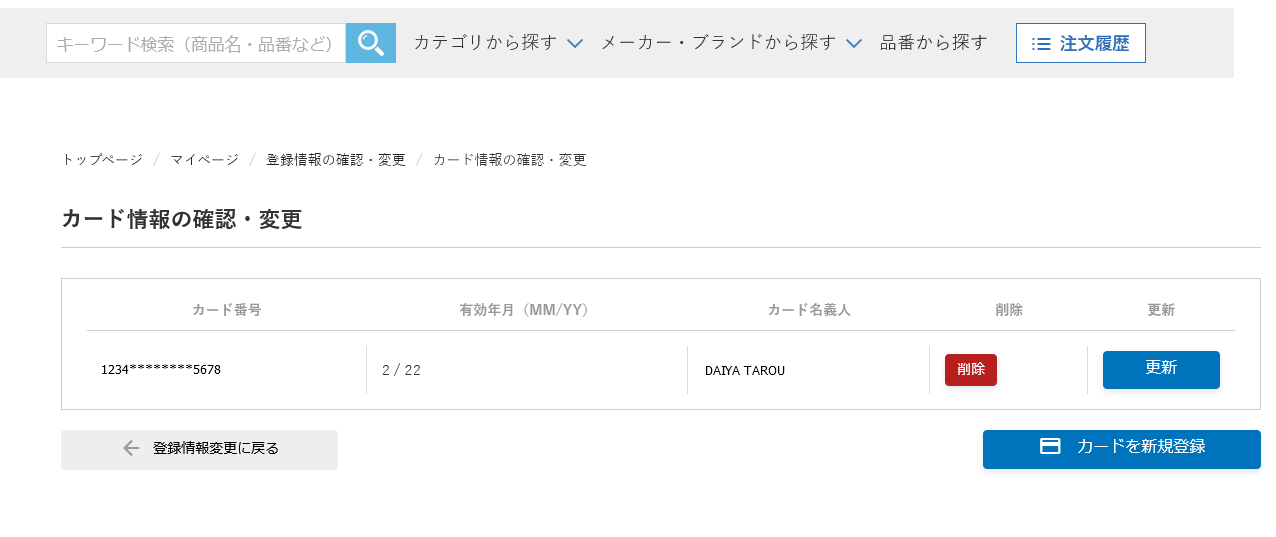Expand the メーカー・ブランドから探す chevron
The width and height of the screenshot is (1276, 537).
tap(854, 43)
